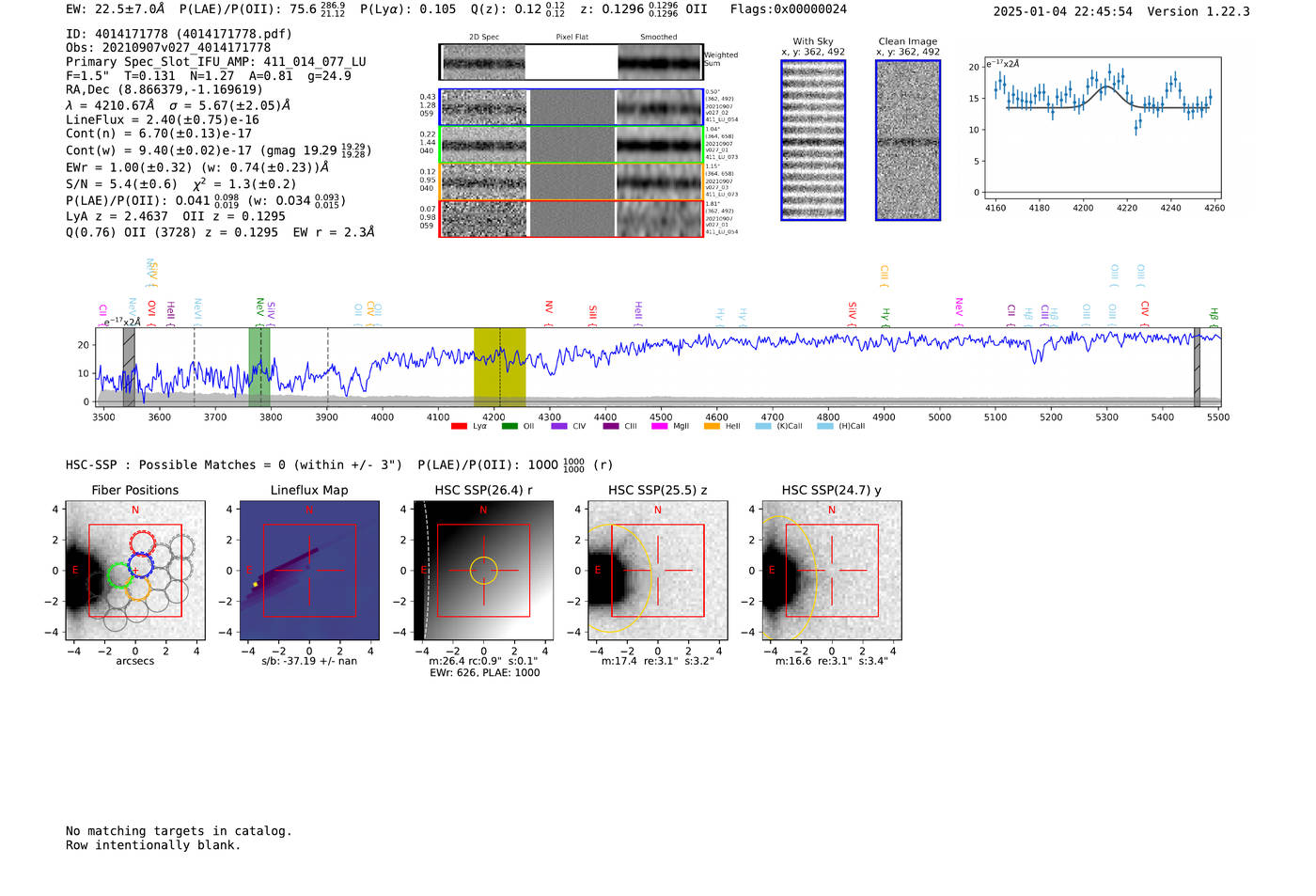Click the green NeV band near 3780Å

259,368
